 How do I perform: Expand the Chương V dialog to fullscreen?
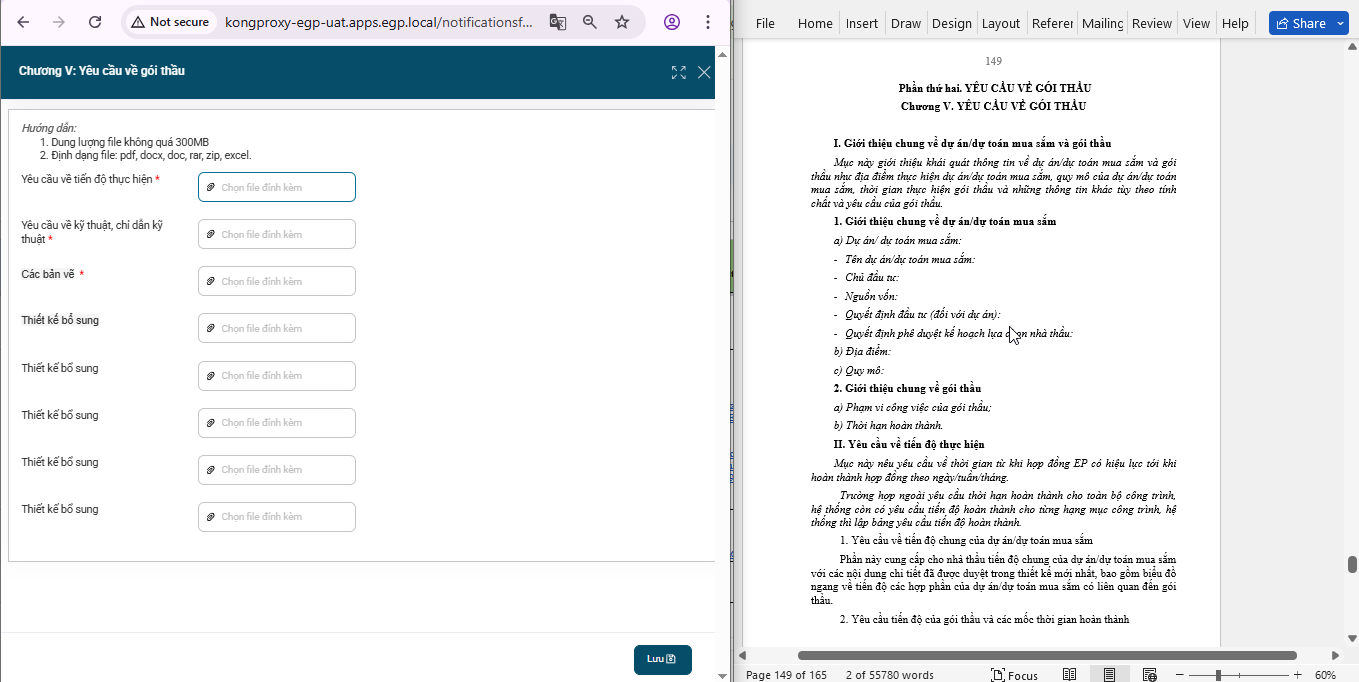coord(679,72)
